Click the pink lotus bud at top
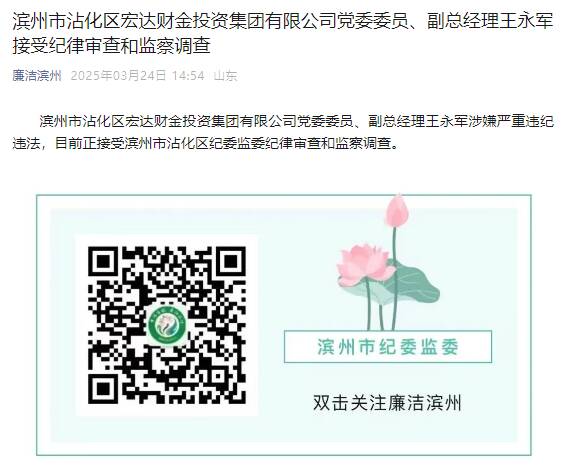 (397, 210)
